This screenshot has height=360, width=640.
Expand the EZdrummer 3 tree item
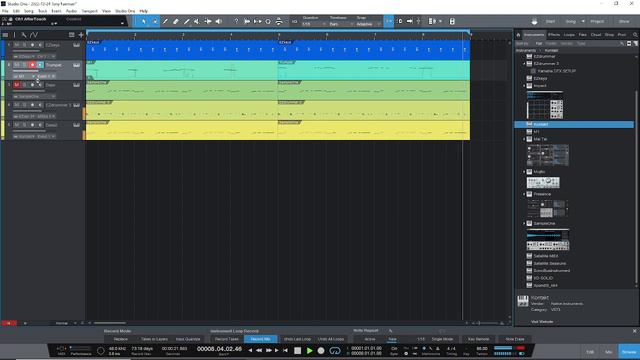coord(524,64)
